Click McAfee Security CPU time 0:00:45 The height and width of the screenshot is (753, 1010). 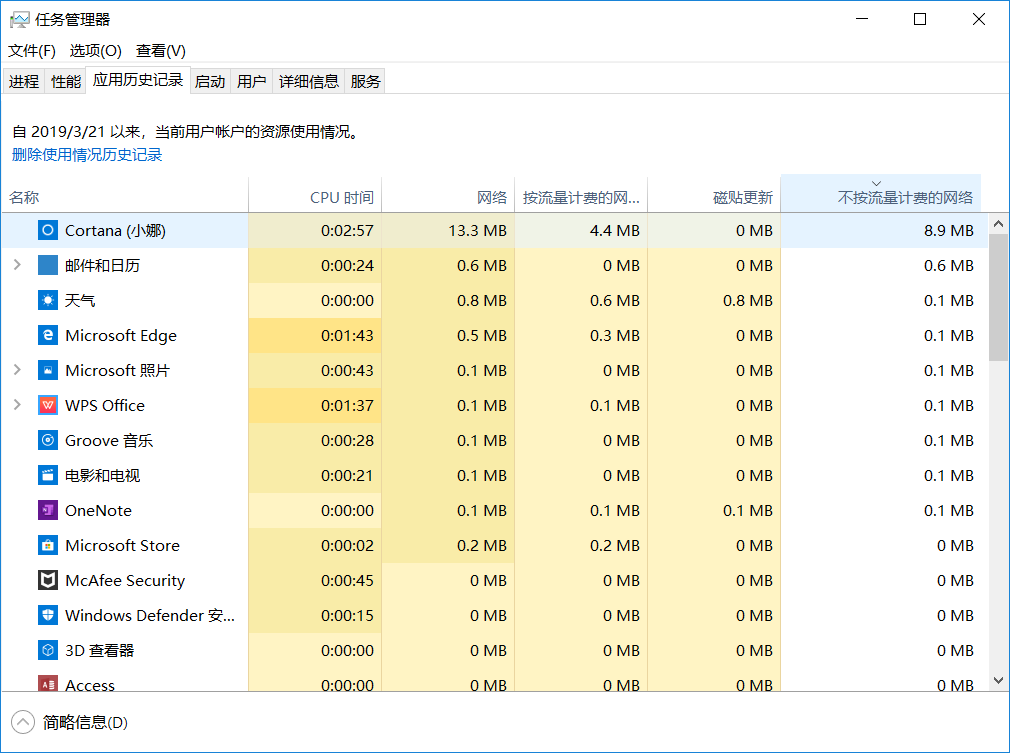(347, 580)
